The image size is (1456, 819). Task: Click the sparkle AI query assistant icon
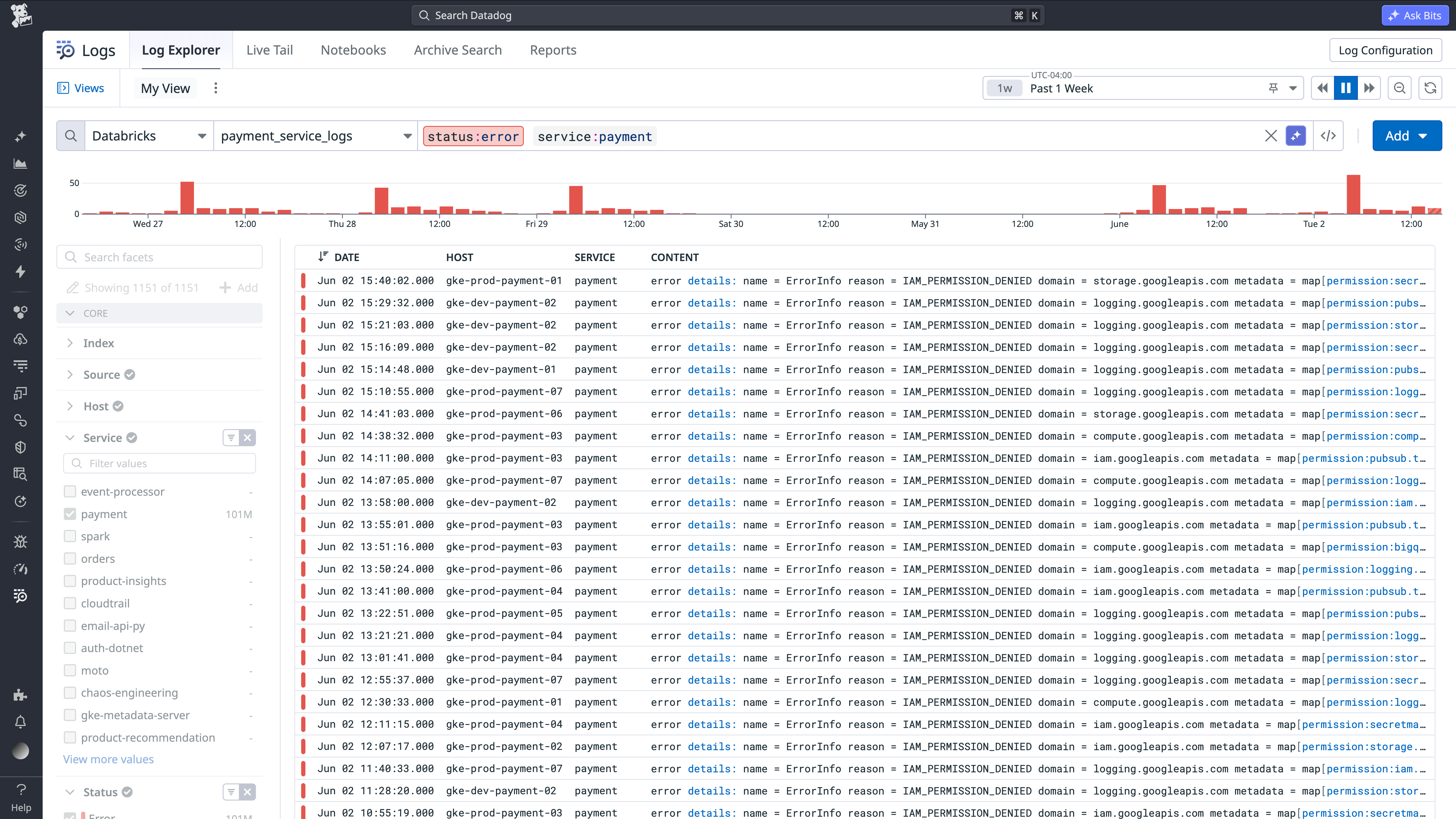[x=1296, y=136]
